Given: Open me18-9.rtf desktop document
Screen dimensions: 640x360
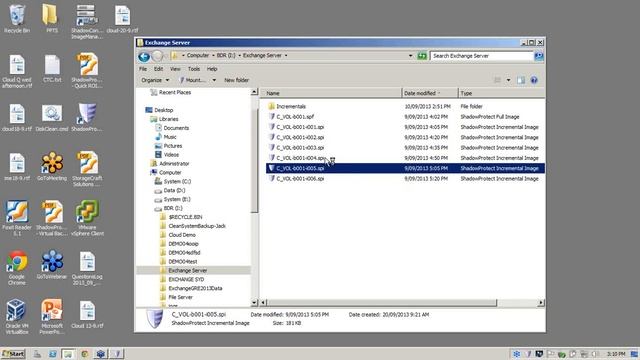Looking at the screenshot, I should click(x=17, y=167).
